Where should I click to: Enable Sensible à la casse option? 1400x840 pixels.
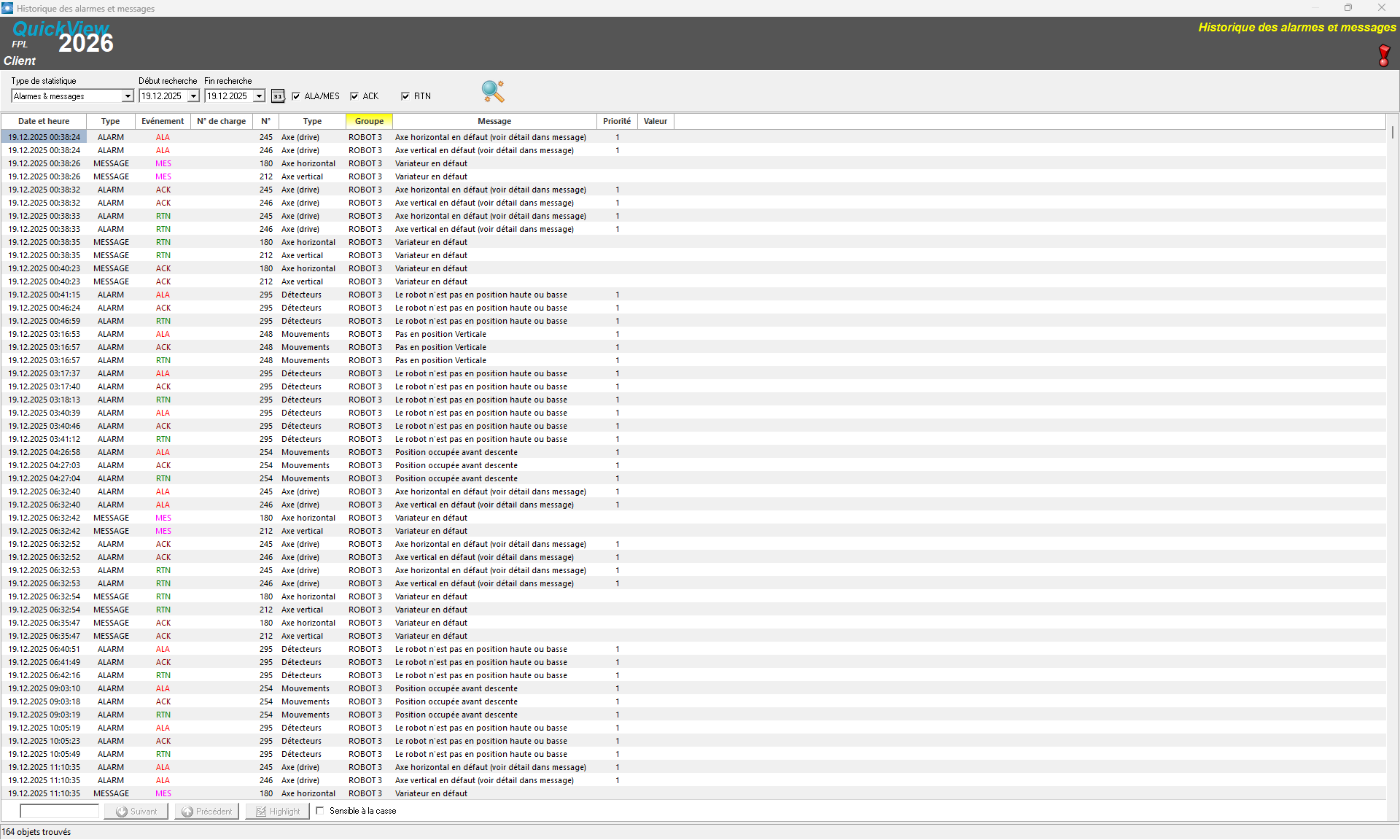tap(320, 811)
